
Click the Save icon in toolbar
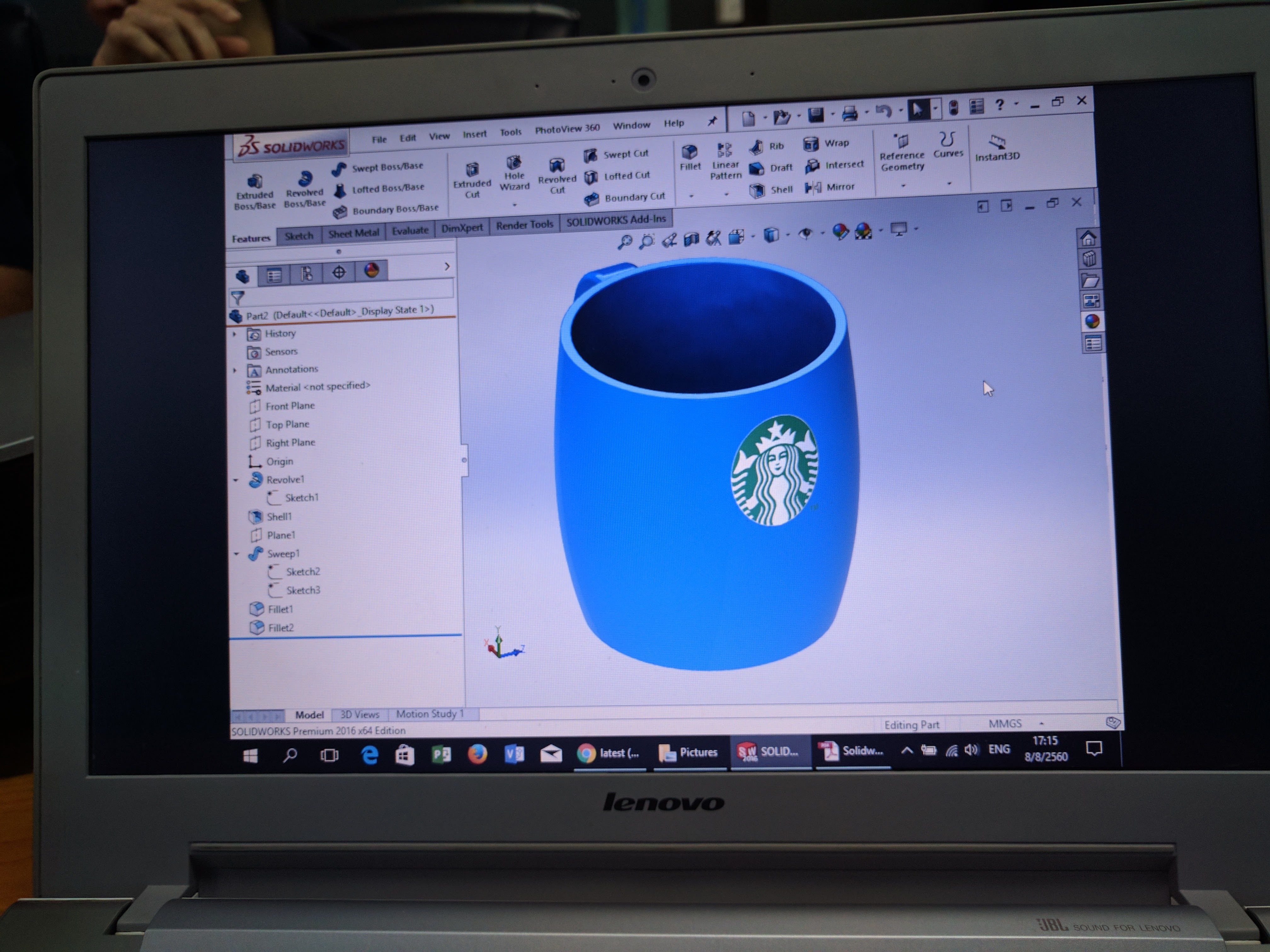point(816,115)
